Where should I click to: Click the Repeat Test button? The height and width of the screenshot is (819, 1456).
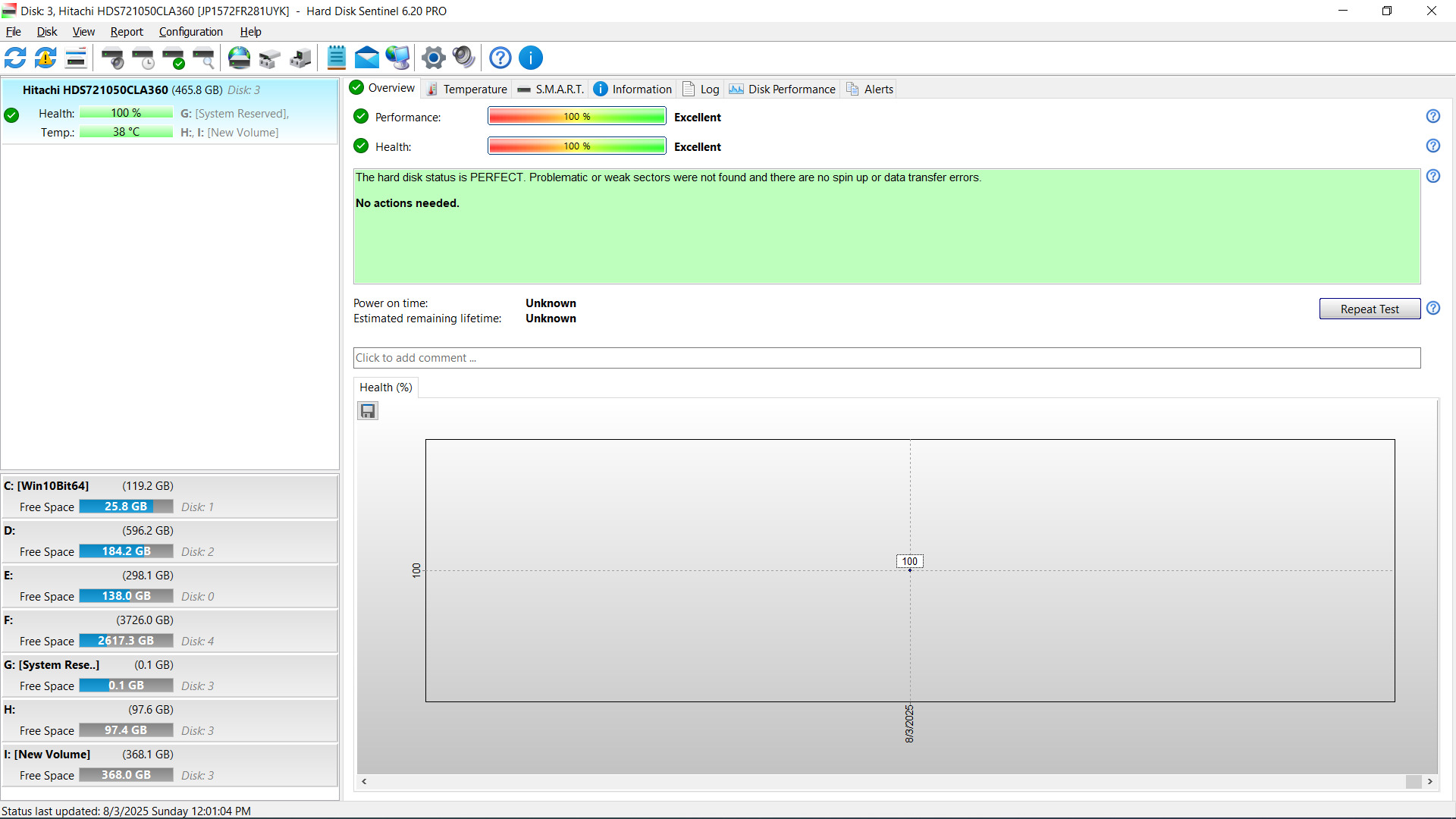click(x=1370, y=309)
